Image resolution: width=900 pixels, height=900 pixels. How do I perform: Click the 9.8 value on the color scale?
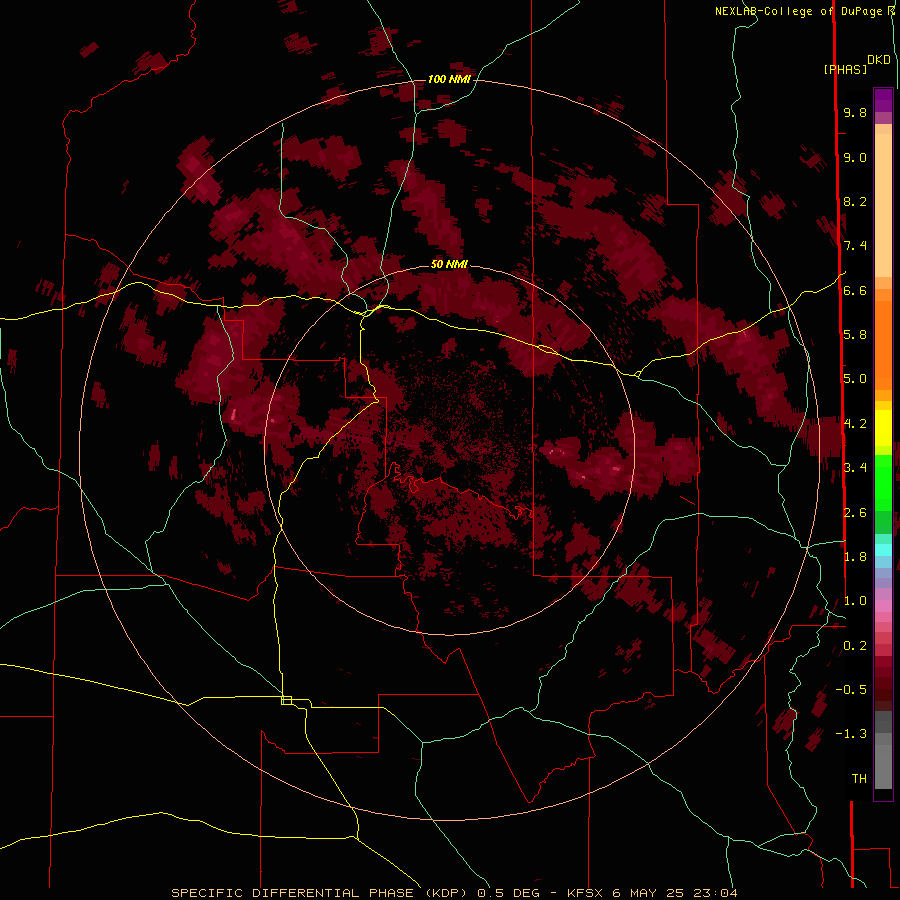(x=855, y=112)
